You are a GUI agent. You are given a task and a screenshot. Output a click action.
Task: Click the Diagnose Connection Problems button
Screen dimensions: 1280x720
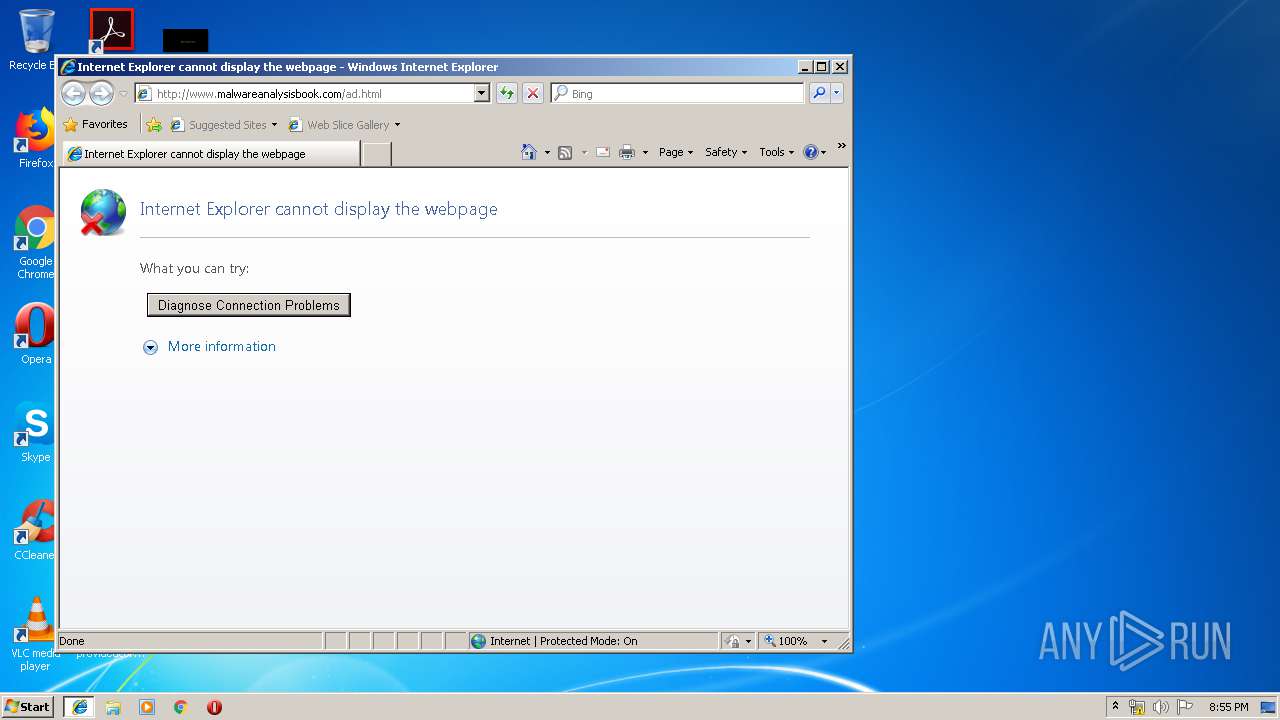249,305
